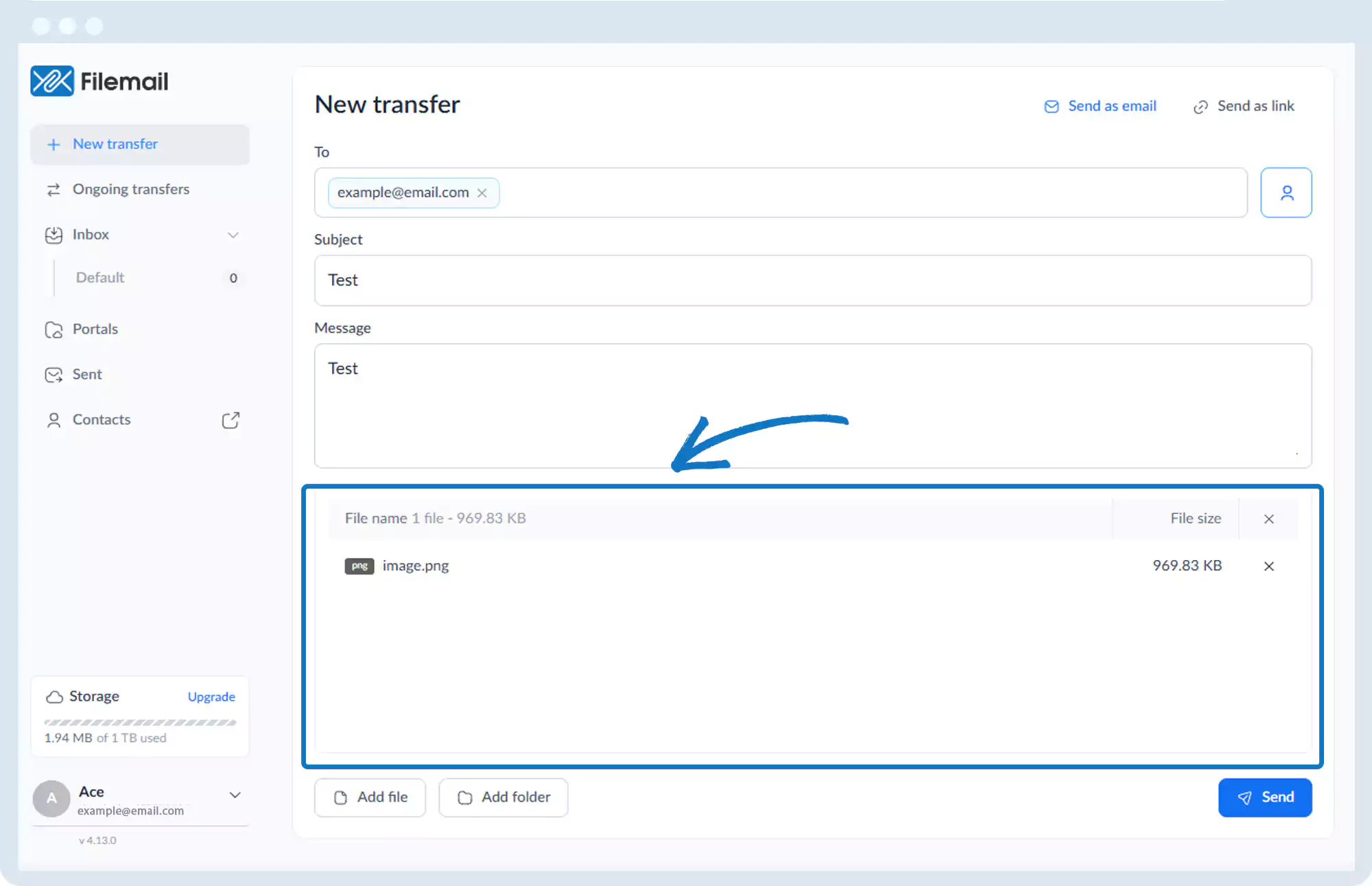Remove example@email.com recipient chip
This screenshot has height=886, width=1372.
[482, 193]
